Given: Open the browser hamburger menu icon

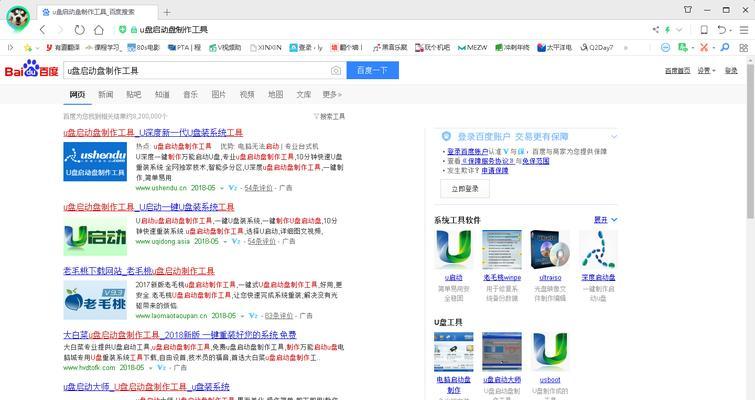Looking at the screenshot, I should 744,30.
